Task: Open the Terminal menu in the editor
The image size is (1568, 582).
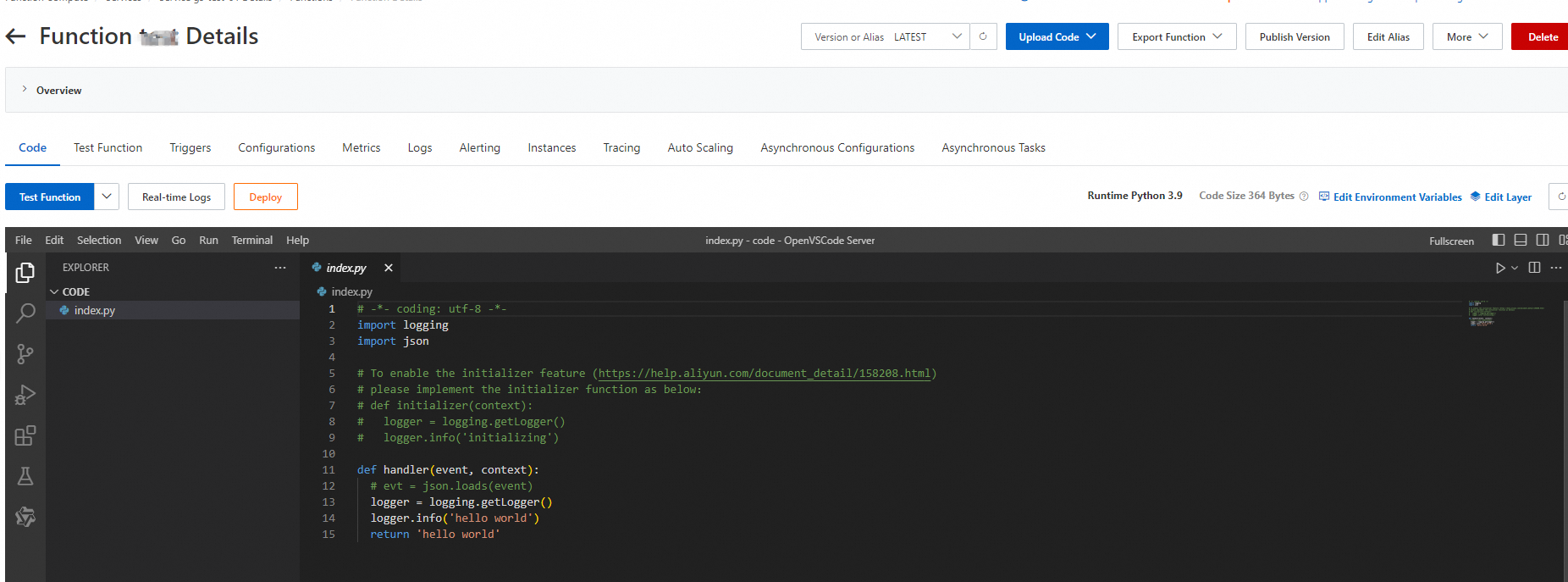Action: pyautogui.click(x=251, y=241)
